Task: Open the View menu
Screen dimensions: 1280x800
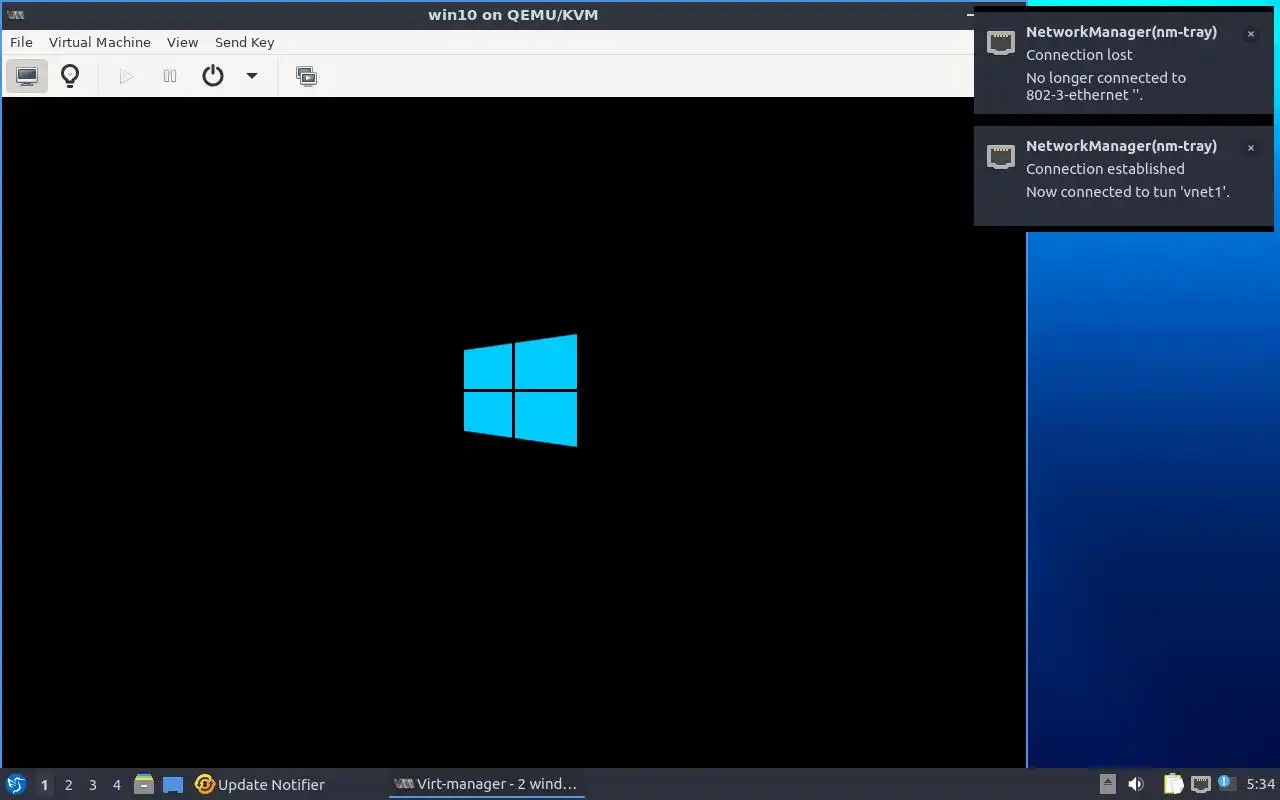Action: [182, 42]
